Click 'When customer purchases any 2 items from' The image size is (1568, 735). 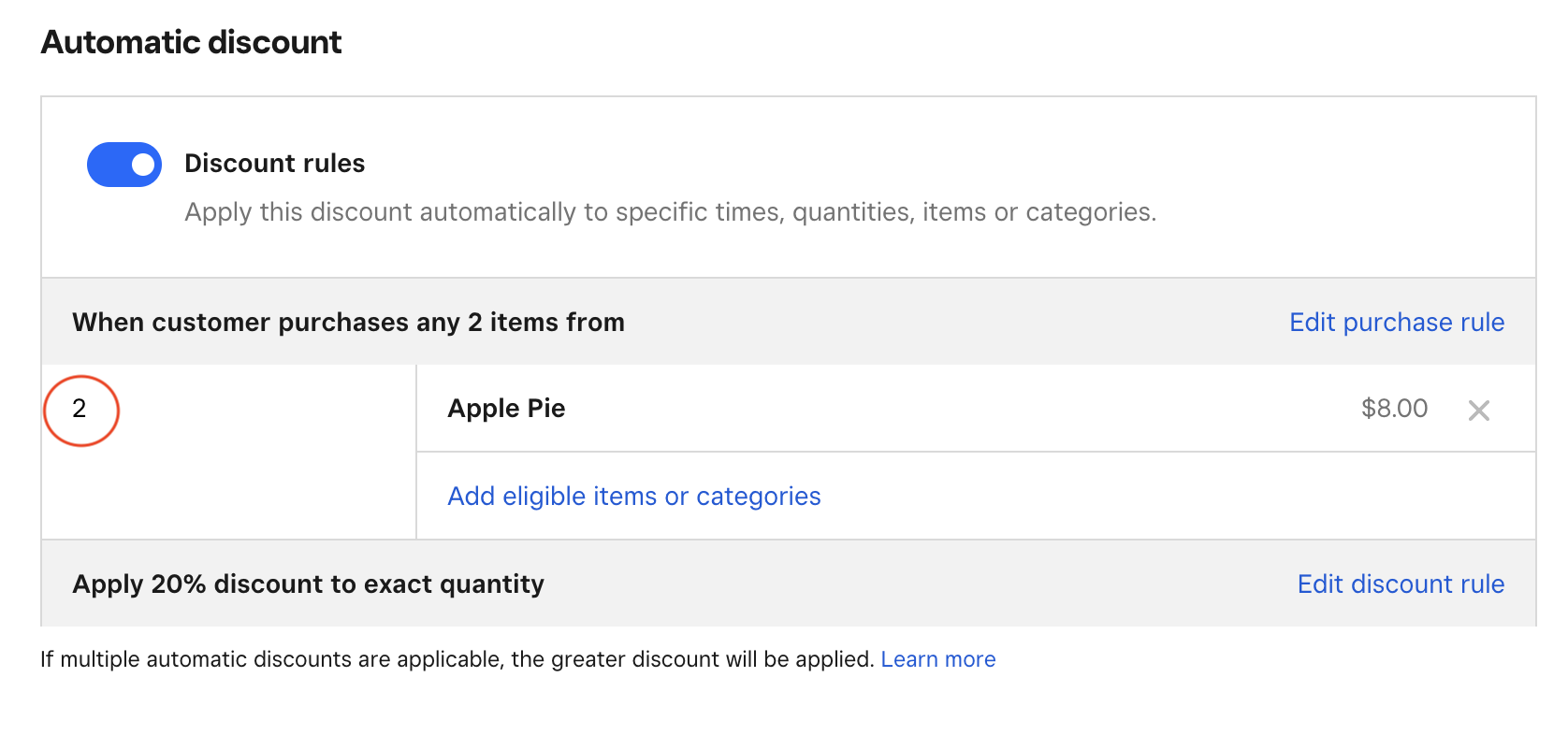click(x=348, y=323)
